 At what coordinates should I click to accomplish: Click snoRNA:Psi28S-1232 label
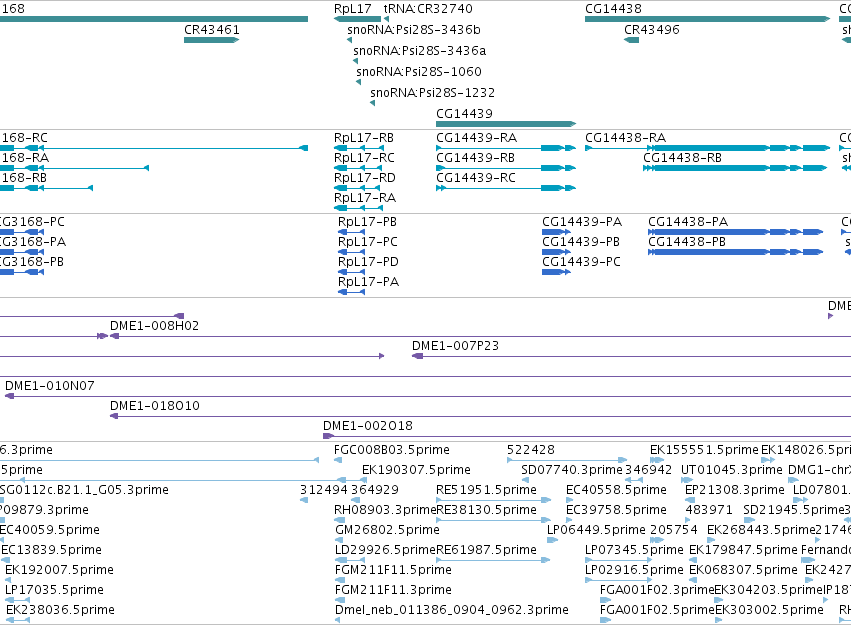tap(433, 93)
